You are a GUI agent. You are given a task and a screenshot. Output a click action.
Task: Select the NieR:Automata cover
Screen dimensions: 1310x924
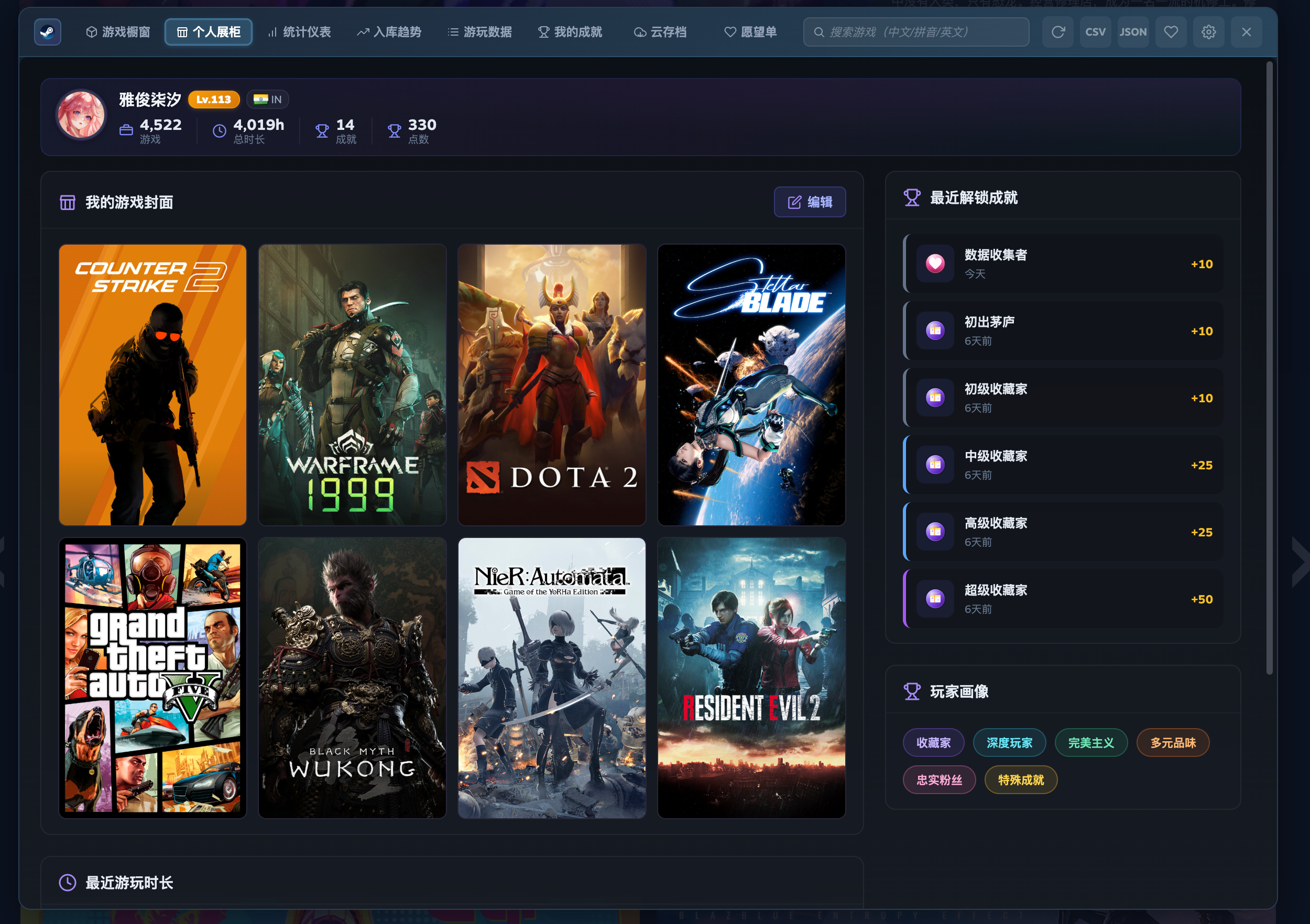point(552,678)
